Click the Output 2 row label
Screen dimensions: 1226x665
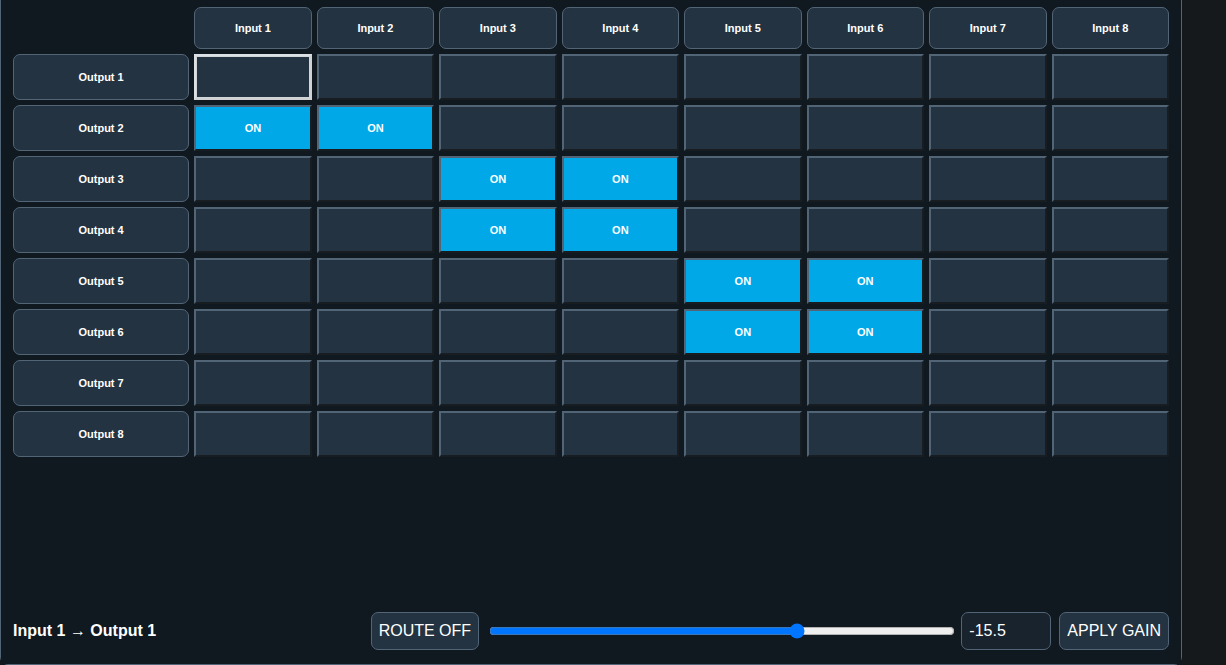coord(101,128)
